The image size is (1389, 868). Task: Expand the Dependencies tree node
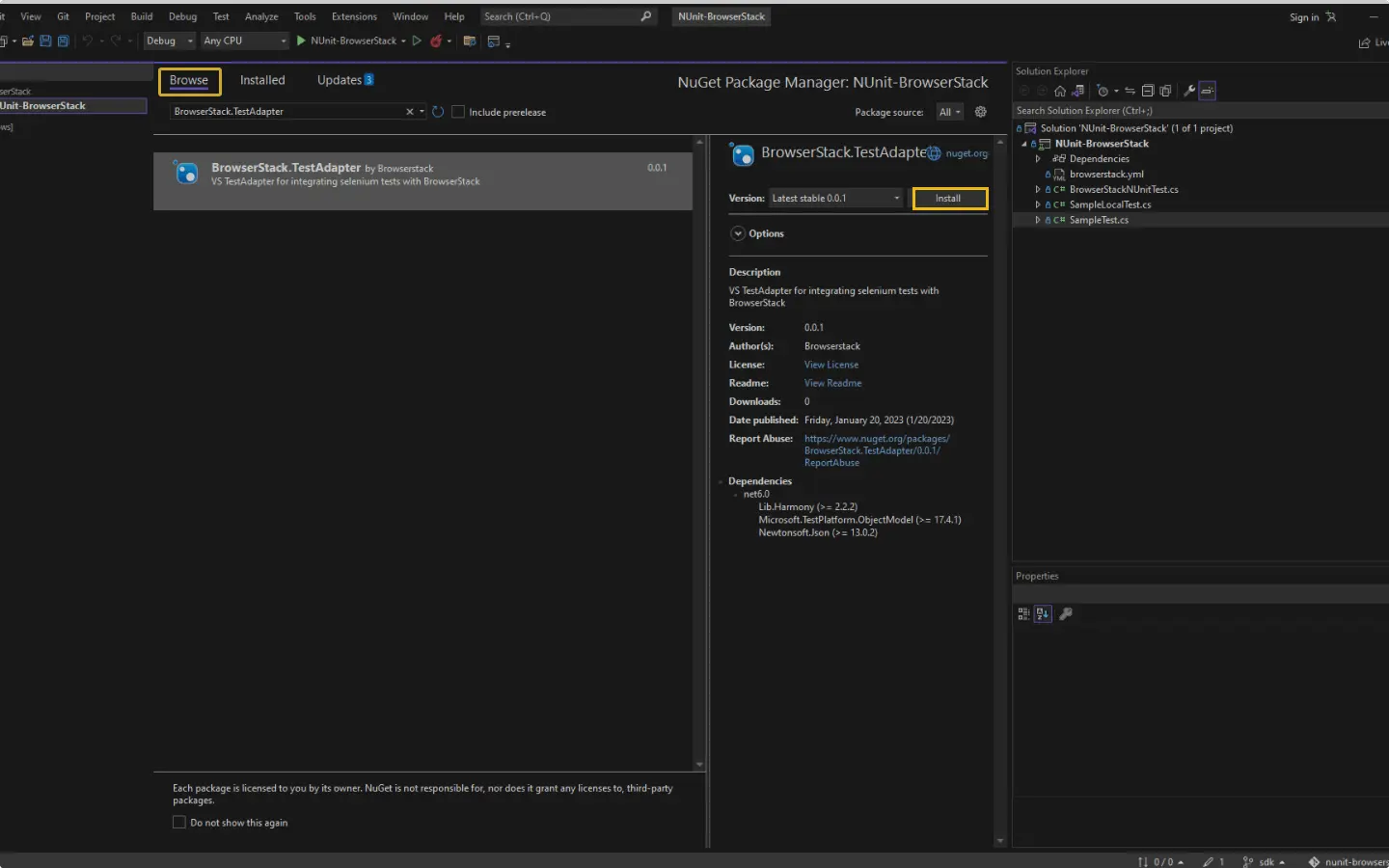pyautogui.click(x=1038, y=159)
